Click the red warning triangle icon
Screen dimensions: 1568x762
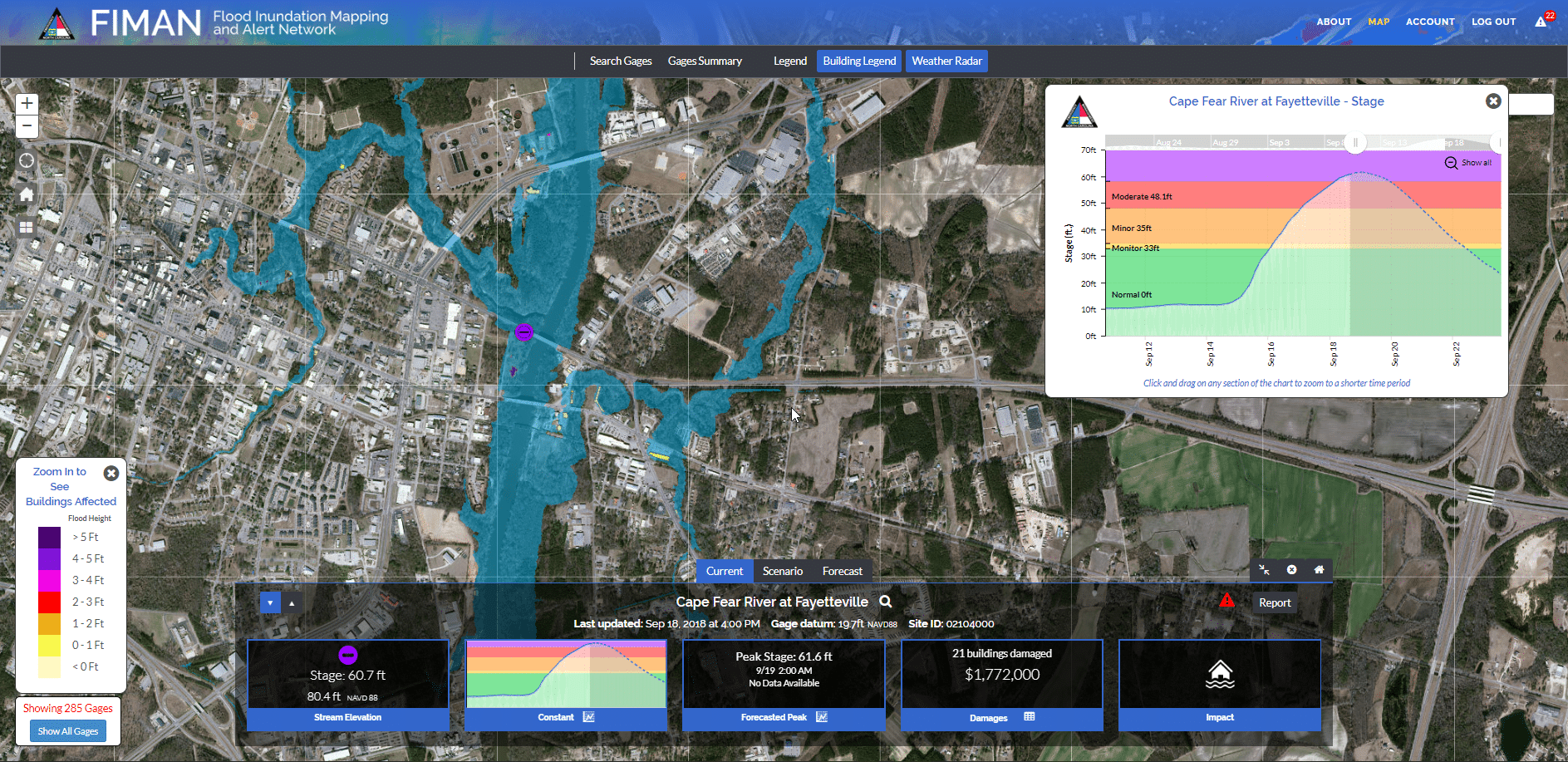point(1226,600)
